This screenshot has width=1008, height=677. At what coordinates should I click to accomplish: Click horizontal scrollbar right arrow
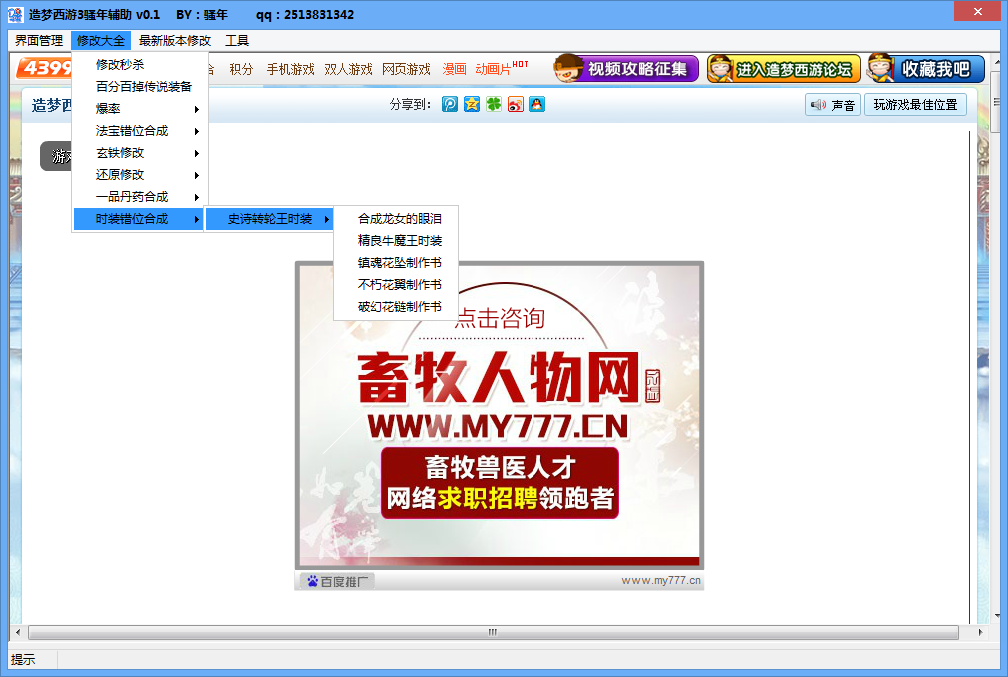[x=980, y=632]
